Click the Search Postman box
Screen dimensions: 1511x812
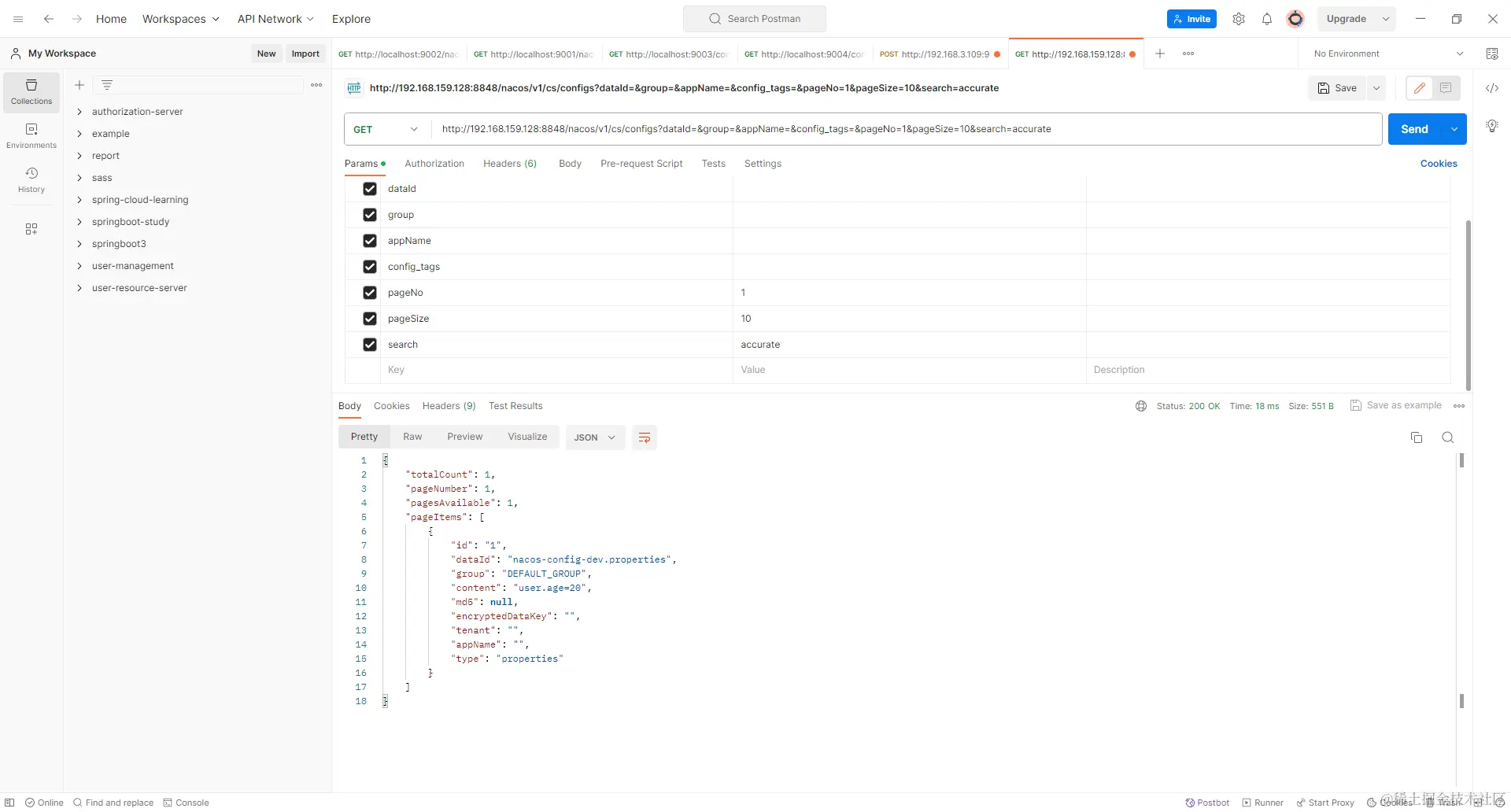point(755,19)
